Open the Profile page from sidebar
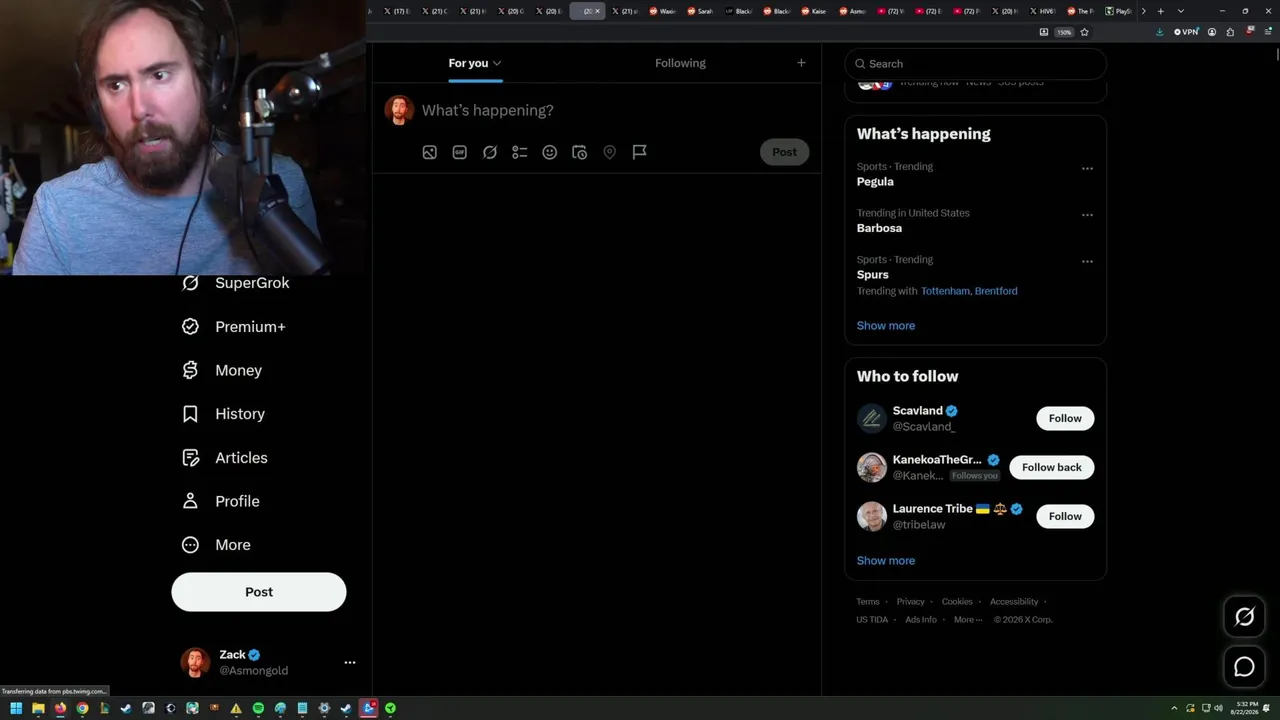Image resolution: width=1280 pixels, height=720 pixels. (x=221, y=501)
